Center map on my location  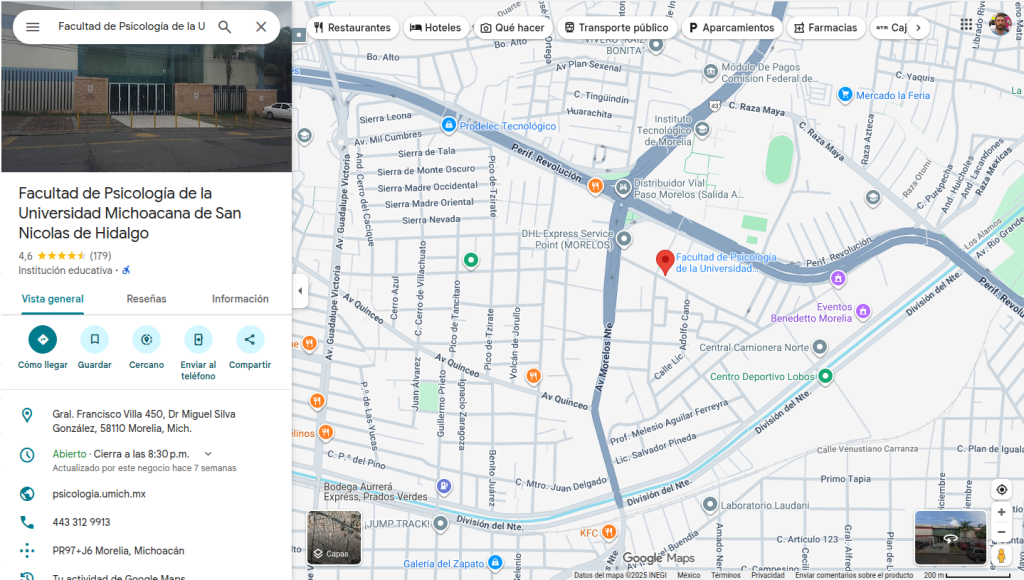(1001, 490)
